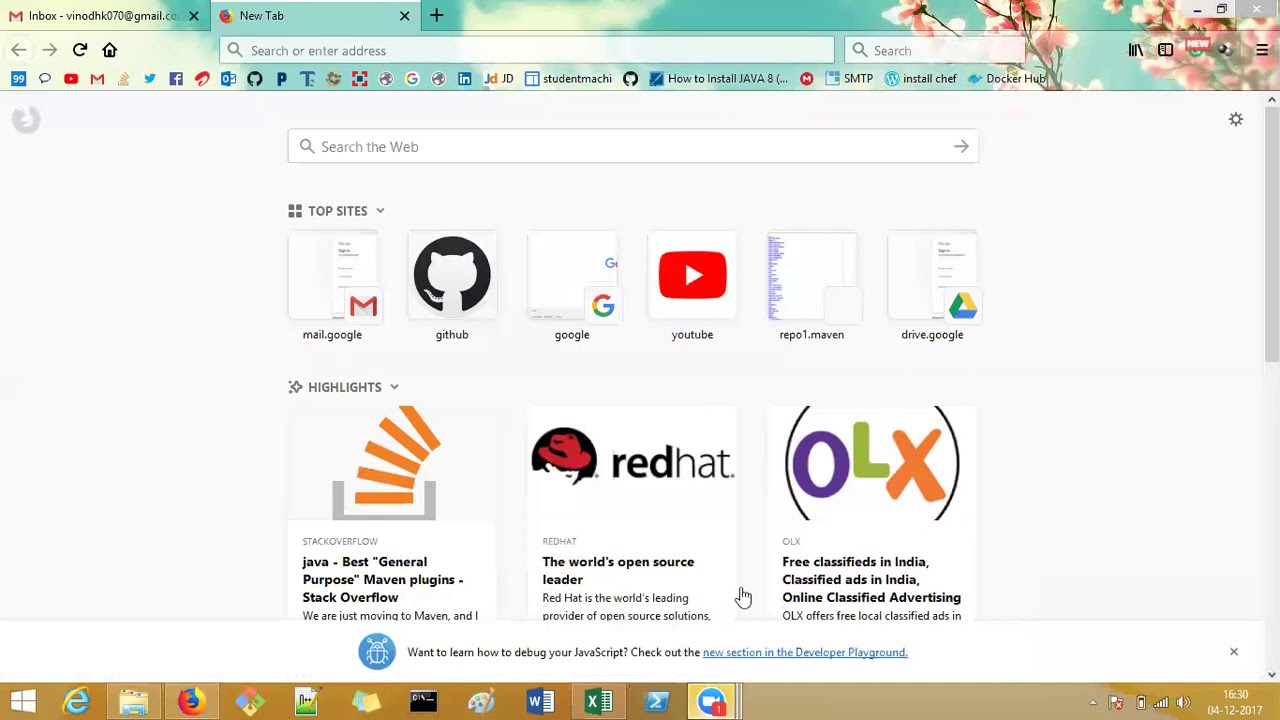Screen dimensions: 1280x720
Task: Open the Outlook bookmark icon
Action: tap(229, 79)
